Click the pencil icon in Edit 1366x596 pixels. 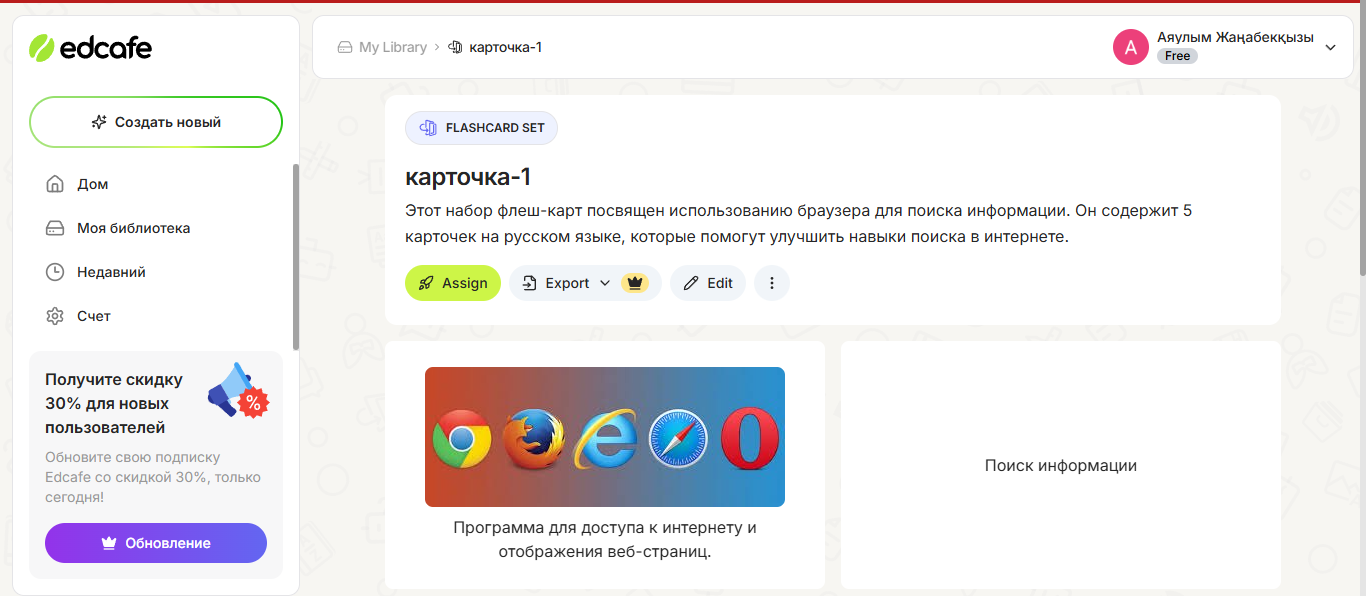[x=691, y=283]
